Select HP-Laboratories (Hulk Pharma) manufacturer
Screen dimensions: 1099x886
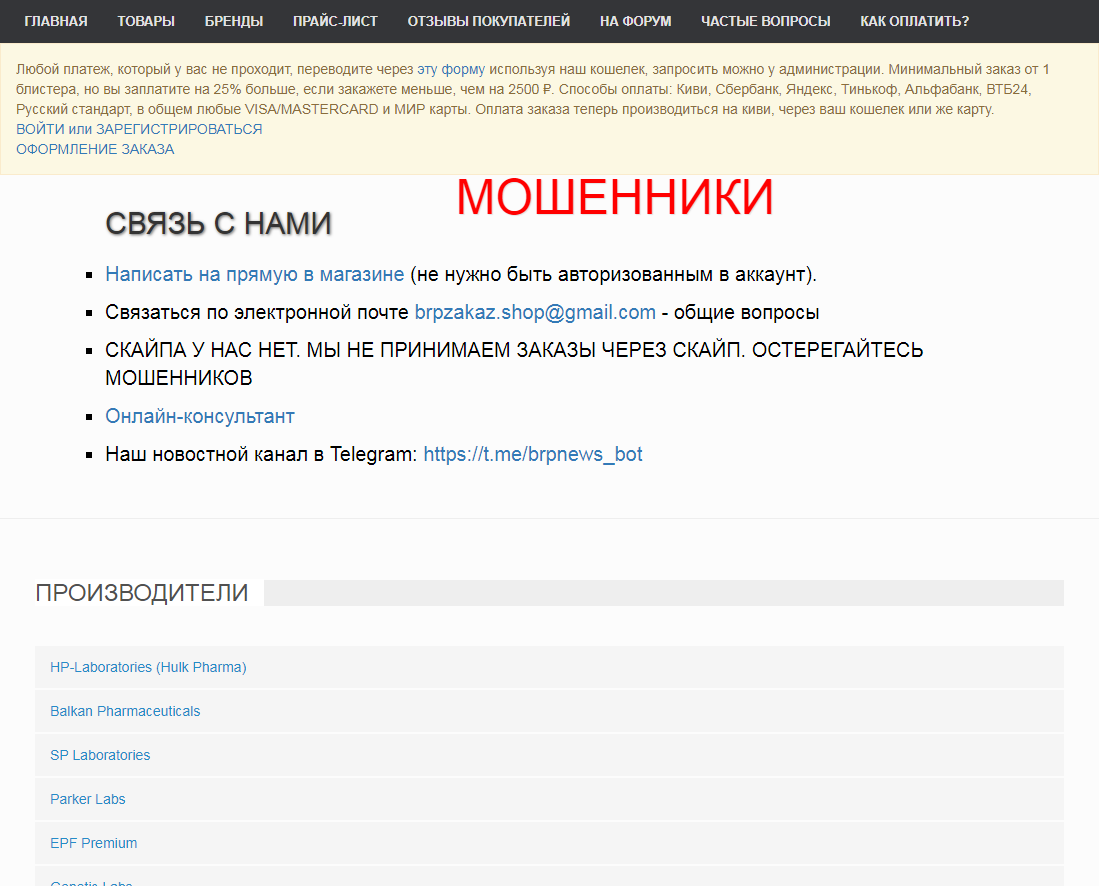click(148, 667)
